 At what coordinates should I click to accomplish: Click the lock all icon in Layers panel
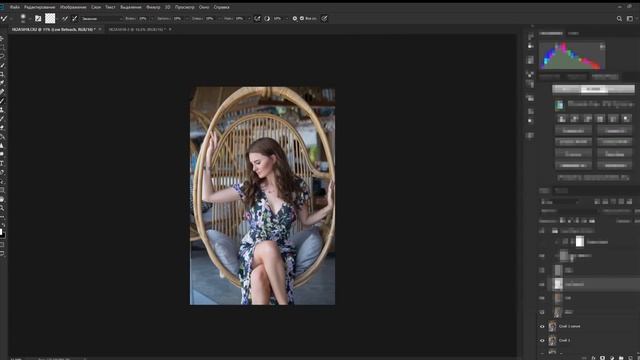[x=592, y=220]
